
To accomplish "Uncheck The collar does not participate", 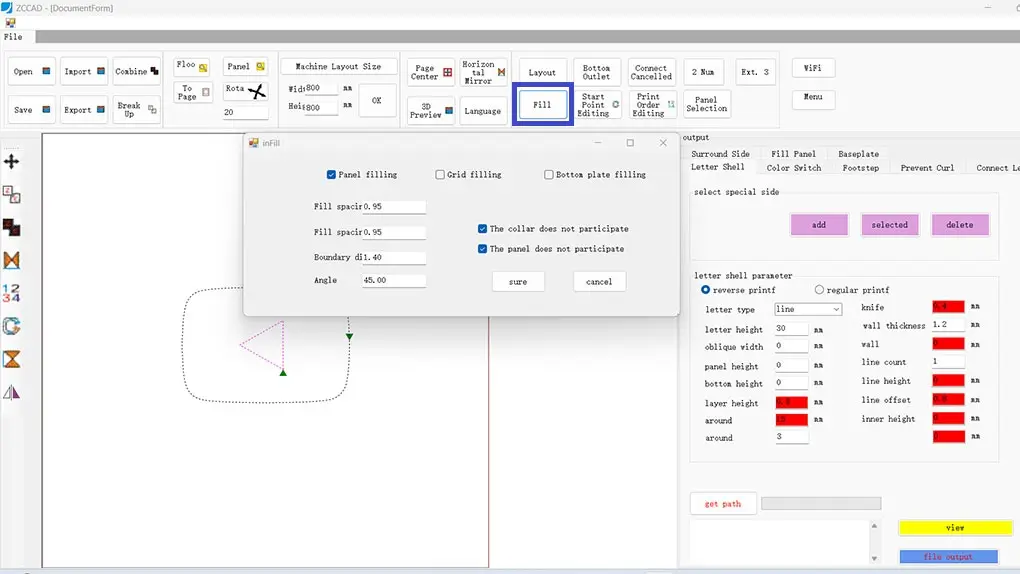I will [482, 228].
